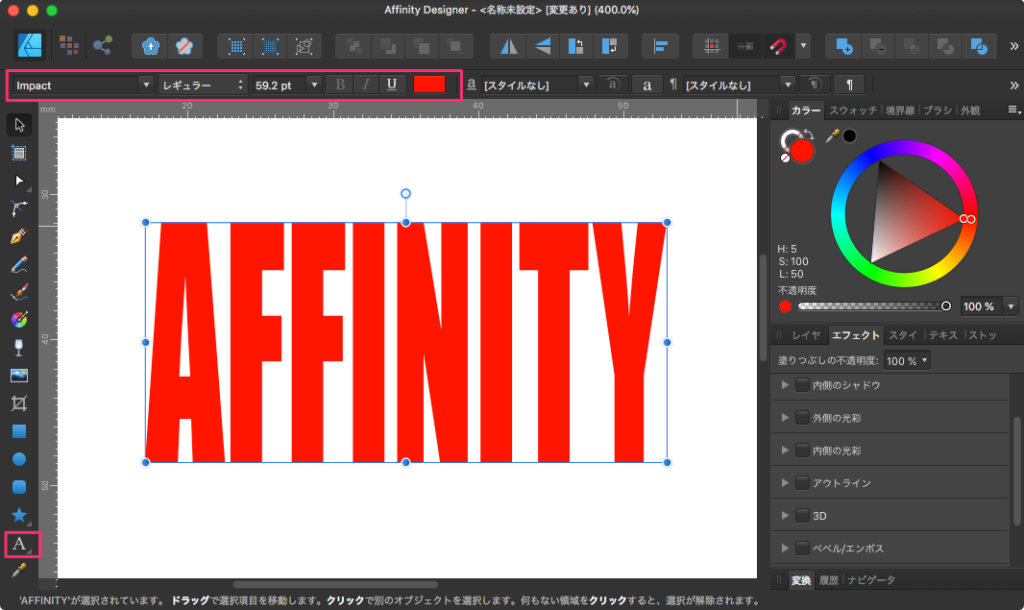This screenshot has height=610, width=1024.
Task: Click the snapping magnet icon
Action: coord(776,46)
